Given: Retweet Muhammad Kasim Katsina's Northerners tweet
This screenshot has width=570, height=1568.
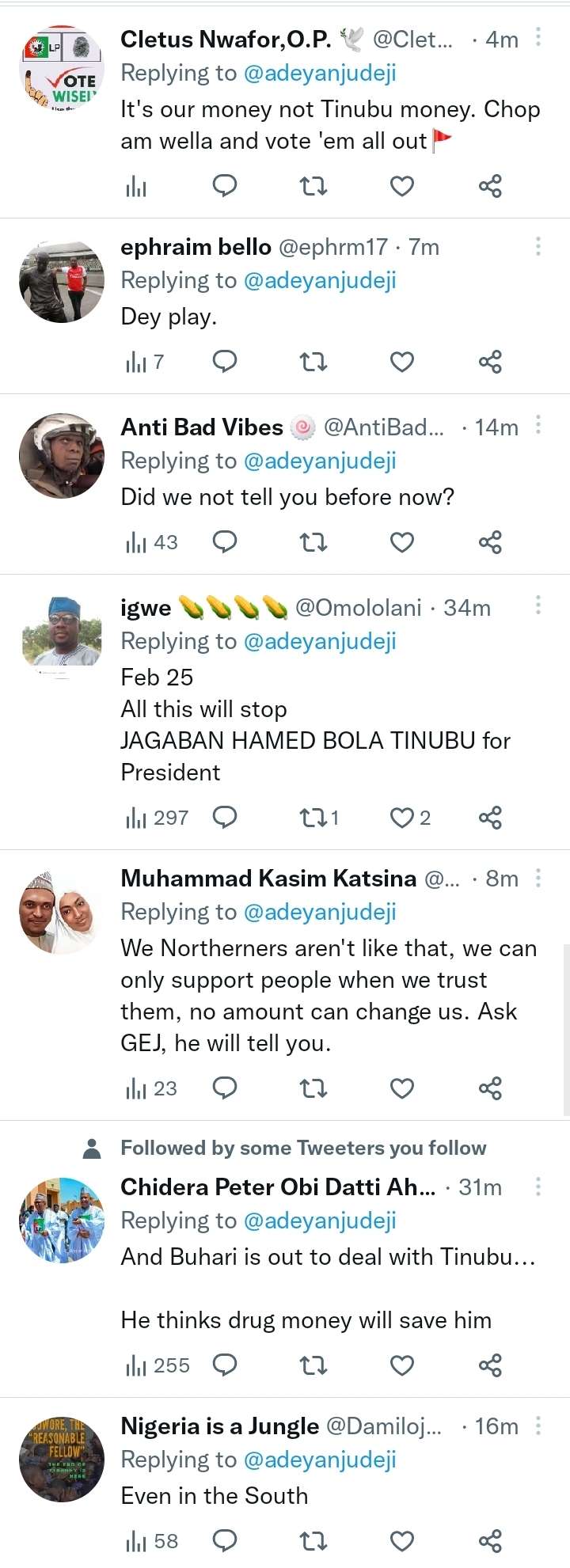Looking at the screenshot, I should tap(313, 1089).
